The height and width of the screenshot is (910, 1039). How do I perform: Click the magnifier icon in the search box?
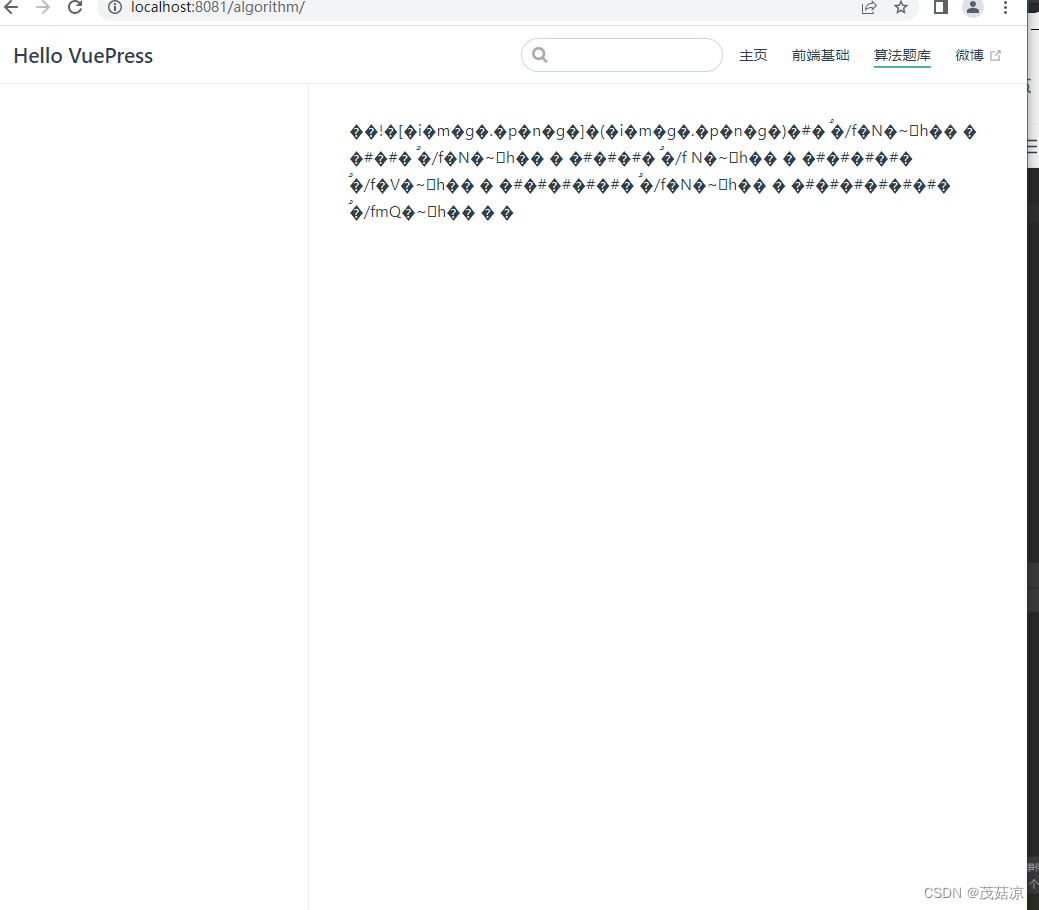540,55
